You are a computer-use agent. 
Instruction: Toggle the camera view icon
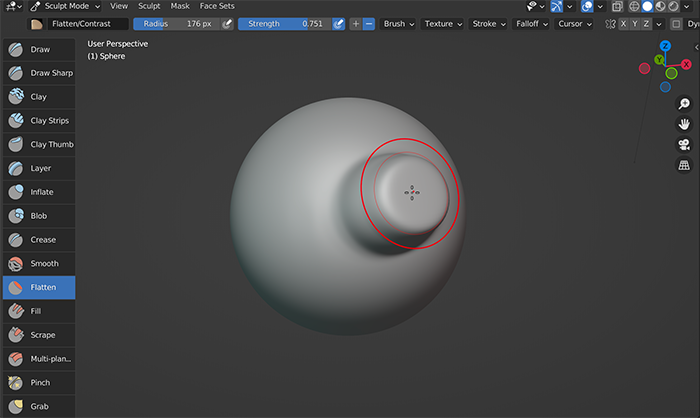684,144
